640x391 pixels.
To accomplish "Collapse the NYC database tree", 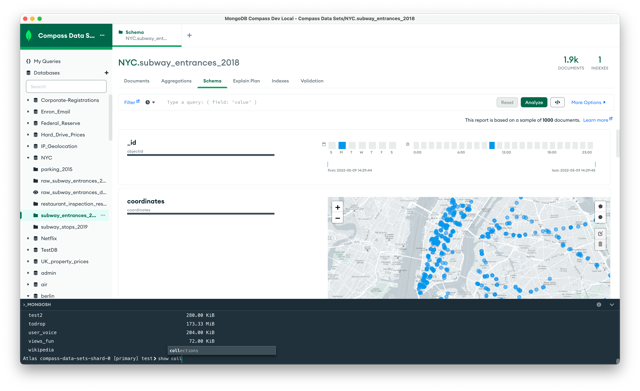I will pos(28,158).
